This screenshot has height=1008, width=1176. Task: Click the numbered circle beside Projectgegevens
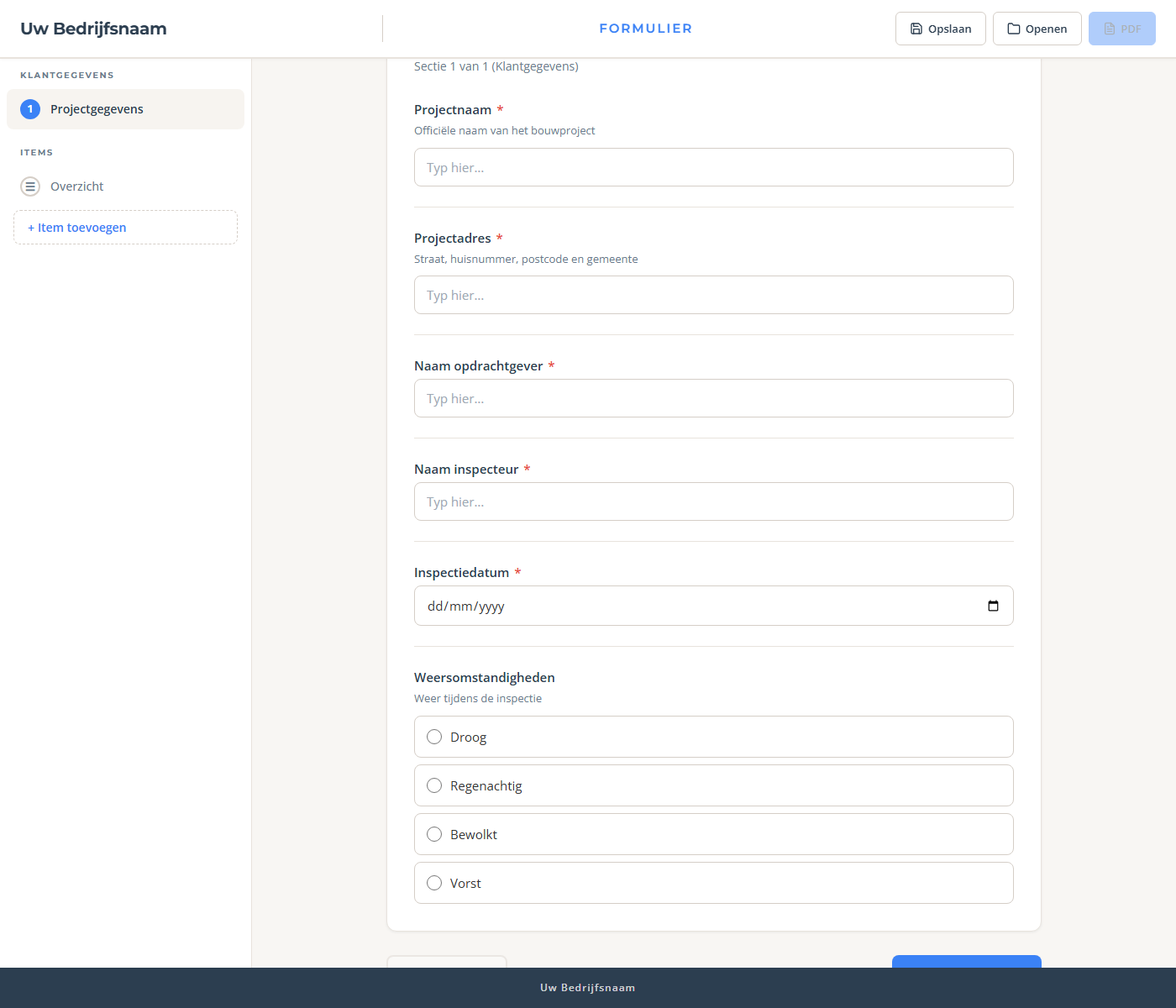pos(30,108)
